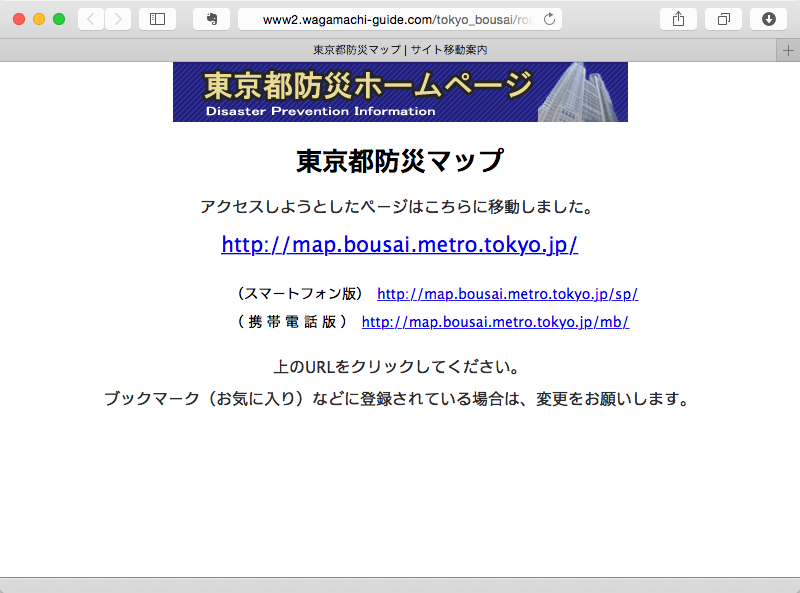Viewport: 800px width, 593px height.
Task: Click the bookmark notice text ブックマーク(お気に入り)
Action: [x=204, y=398]
